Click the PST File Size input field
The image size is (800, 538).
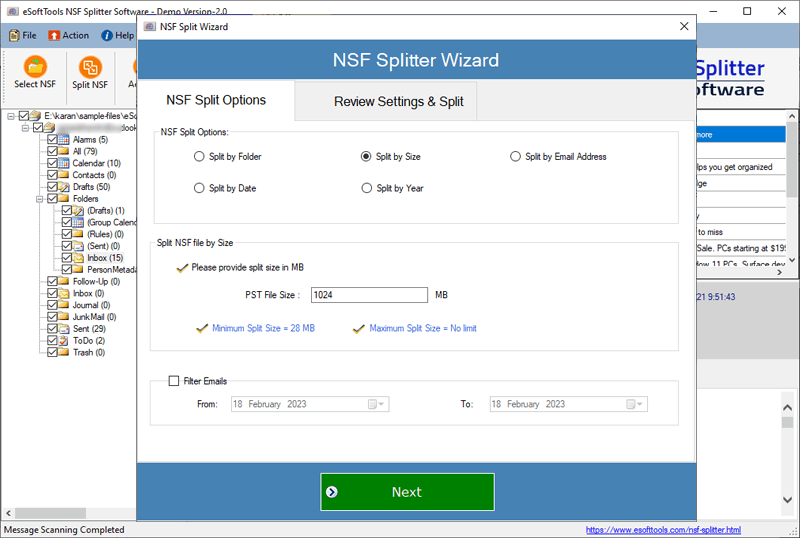coord(369,295)
